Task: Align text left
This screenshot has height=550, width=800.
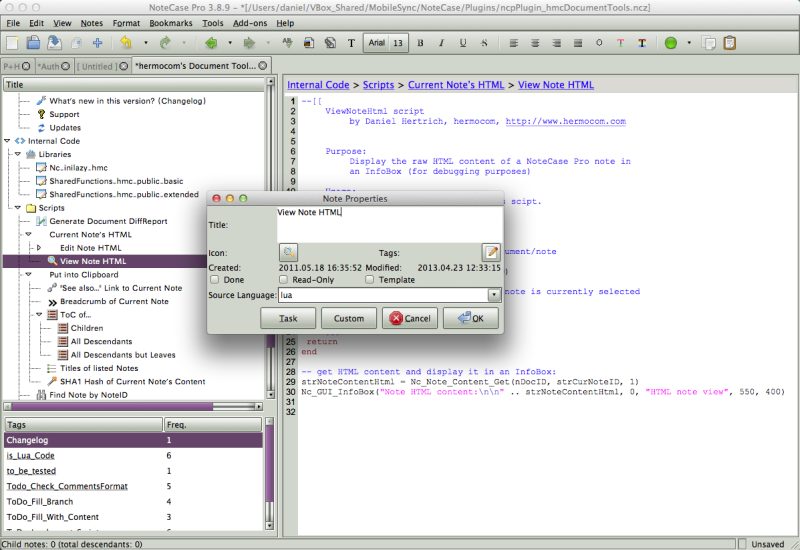Action: (x=514, y=43)
